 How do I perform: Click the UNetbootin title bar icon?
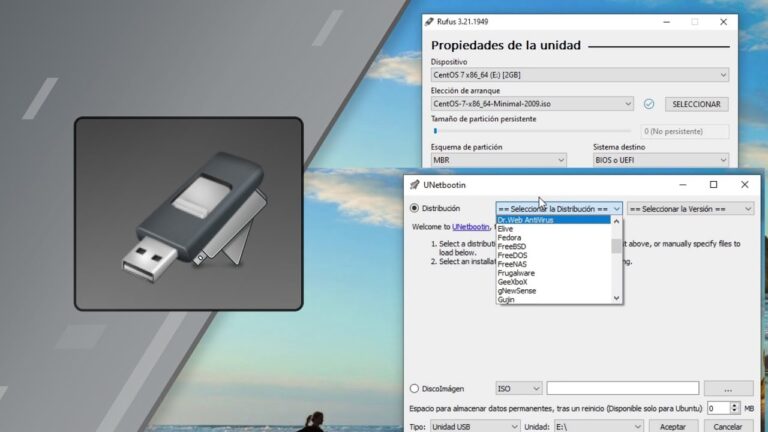[415, 185]
